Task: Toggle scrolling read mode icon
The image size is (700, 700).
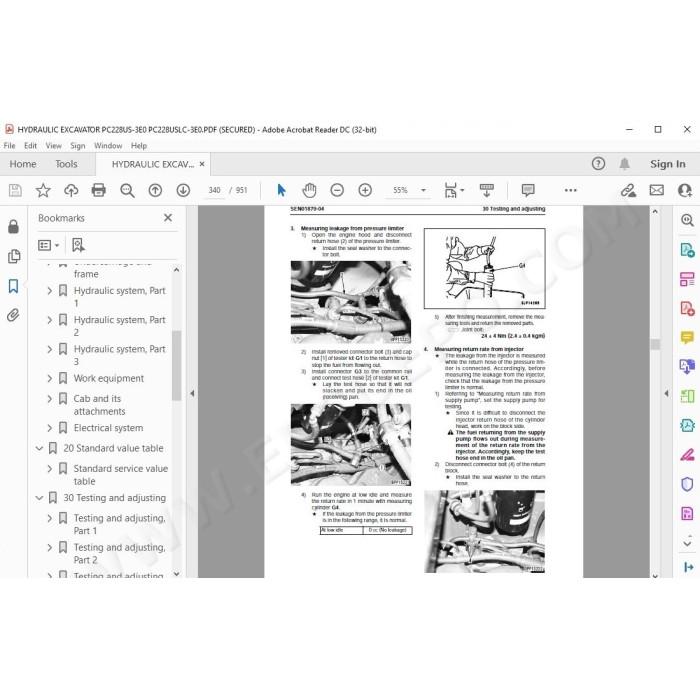Action: tap(487, 191)
